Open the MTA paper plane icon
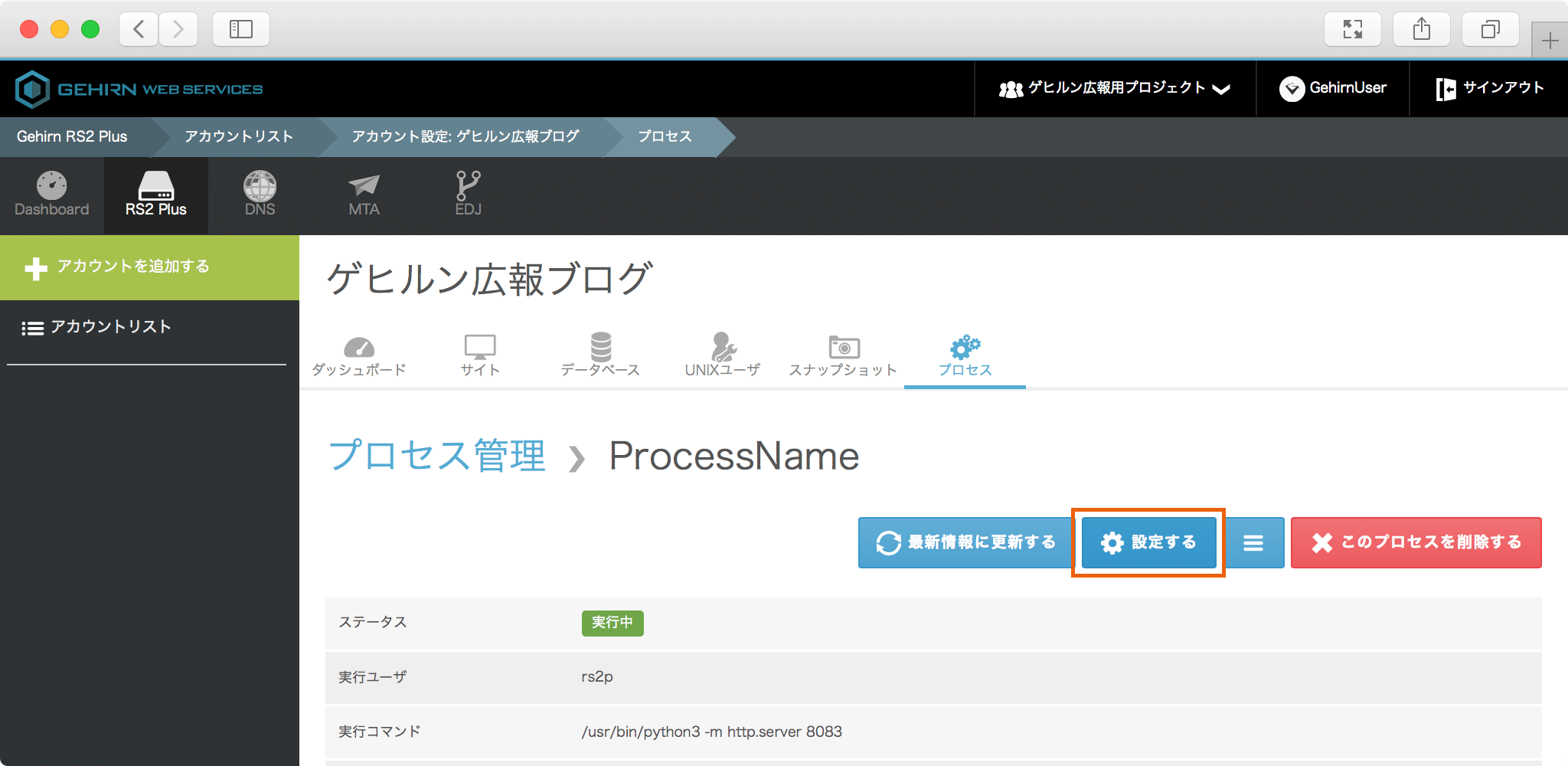The image size is (1568, 766). 364,186
